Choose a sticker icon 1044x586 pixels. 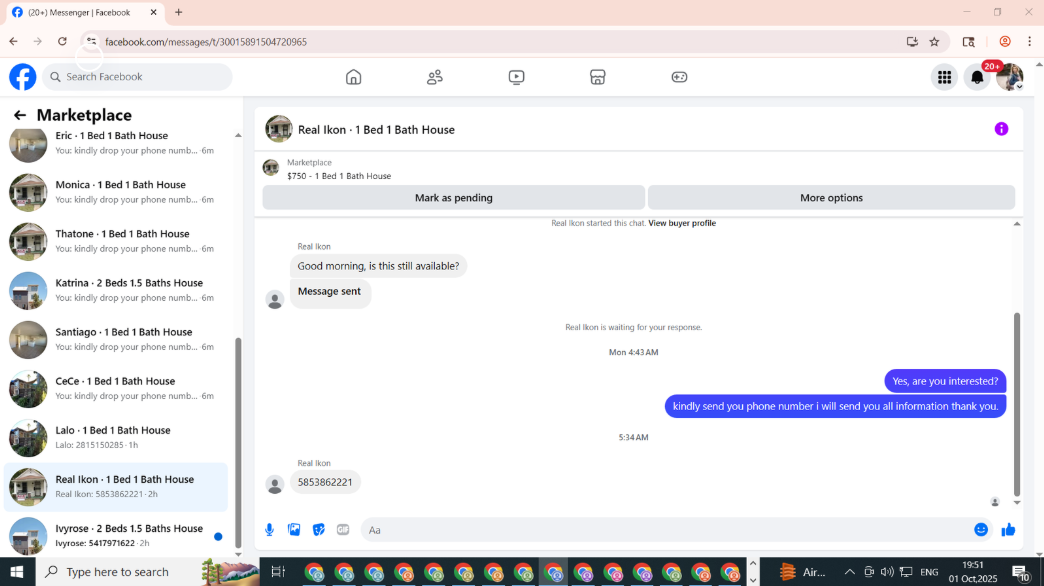point(318,530)
